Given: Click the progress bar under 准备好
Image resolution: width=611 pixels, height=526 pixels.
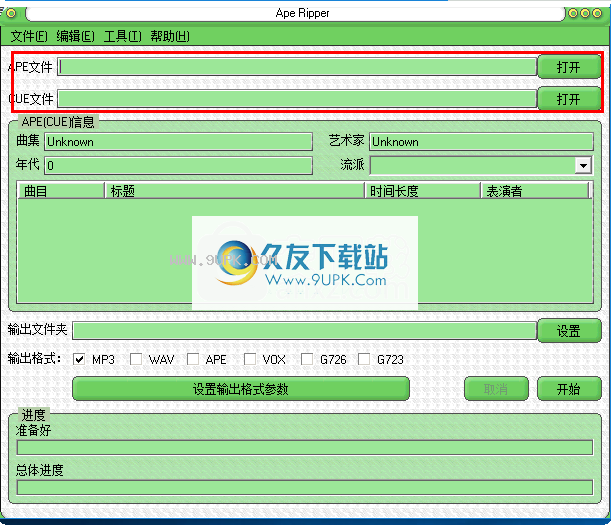Looking at the screenshot, I should (x=305, y=447).
